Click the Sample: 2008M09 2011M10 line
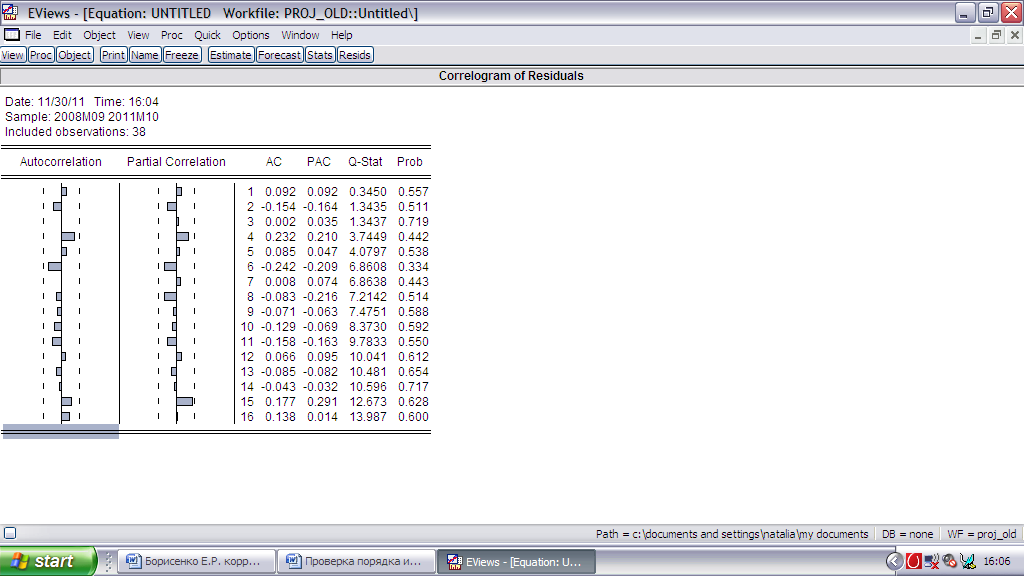The width and height of the screenshot is (1024, 576). click(x=82, y=117)
